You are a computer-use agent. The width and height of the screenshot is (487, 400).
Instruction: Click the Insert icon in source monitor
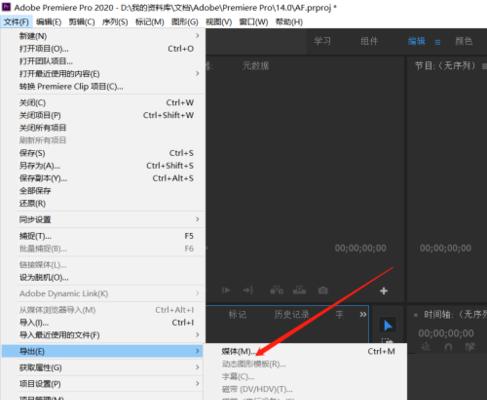coord(276,290)
